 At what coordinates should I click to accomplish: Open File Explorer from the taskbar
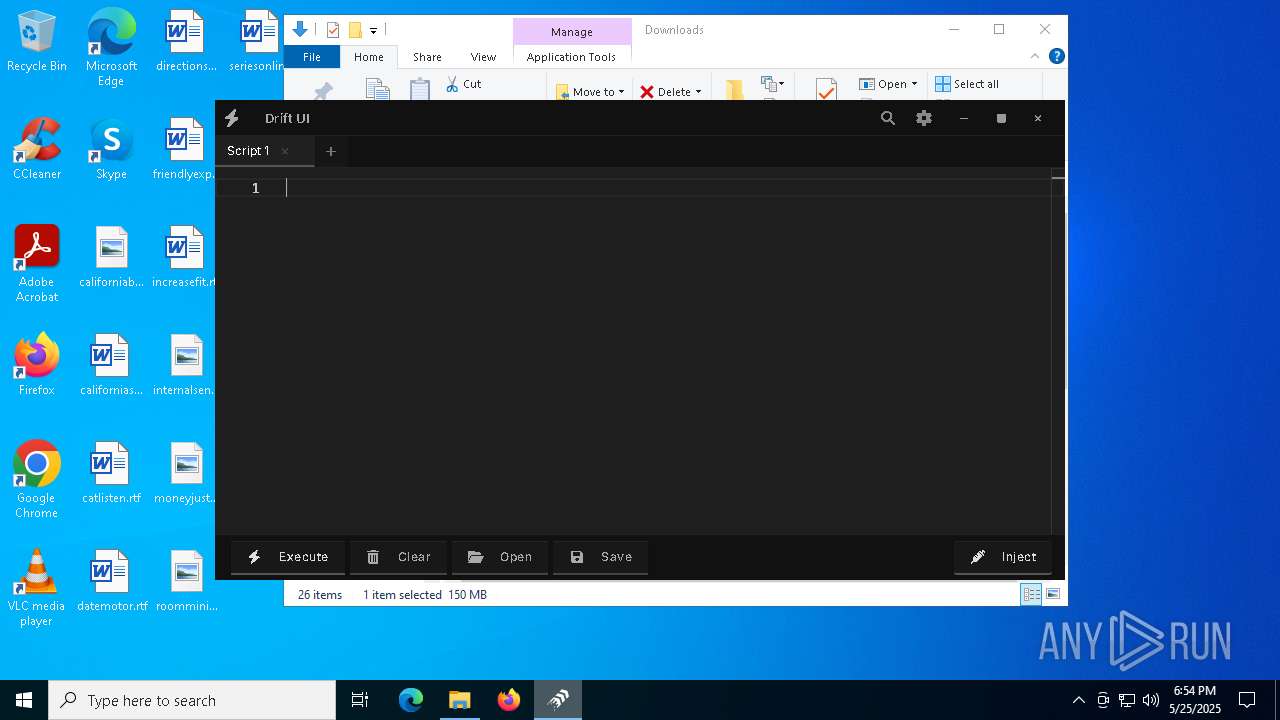coord(459,700)
